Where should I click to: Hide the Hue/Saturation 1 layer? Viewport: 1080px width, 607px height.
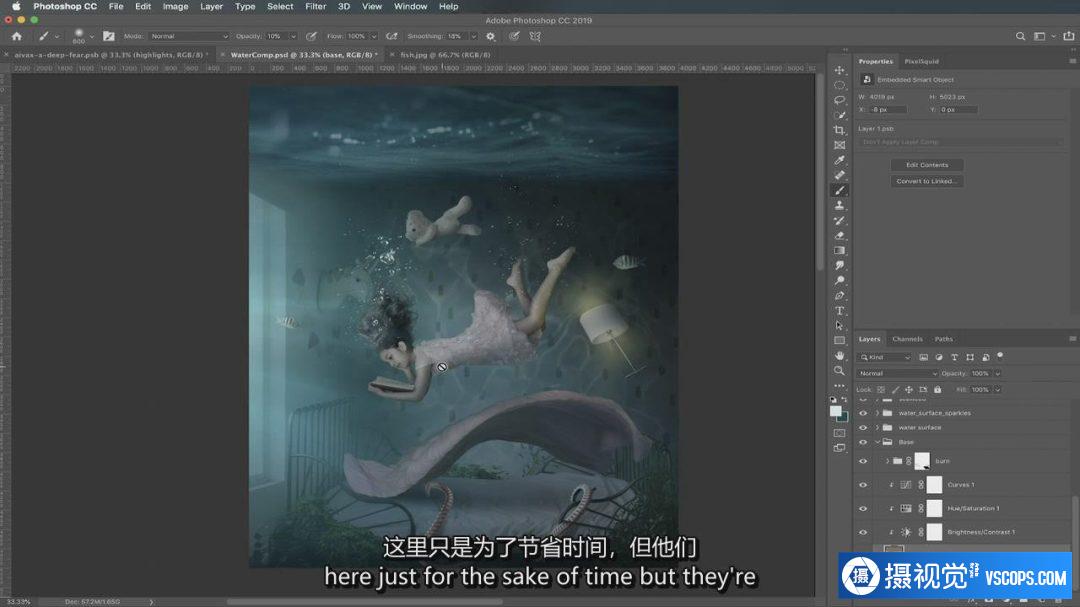pos(863,508)
